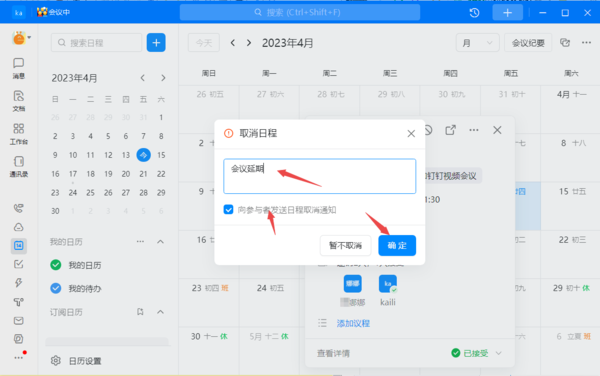This screenshot has width=600, height=376.
Task: Click the blue add schedule plus button
Action: [x=156, y=42]
